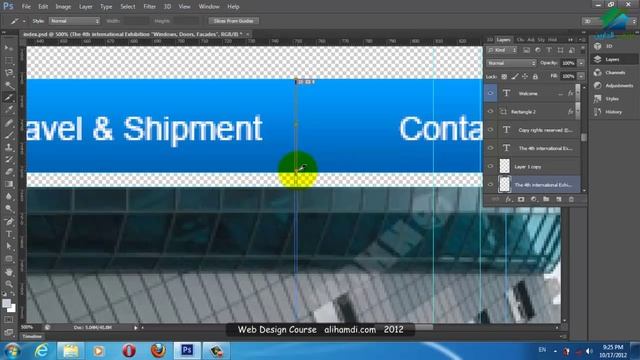Image resolution: width=640 pixels, height=360 pixels.
Task: Toggle lock all padlock
Action: click(535, 76)
